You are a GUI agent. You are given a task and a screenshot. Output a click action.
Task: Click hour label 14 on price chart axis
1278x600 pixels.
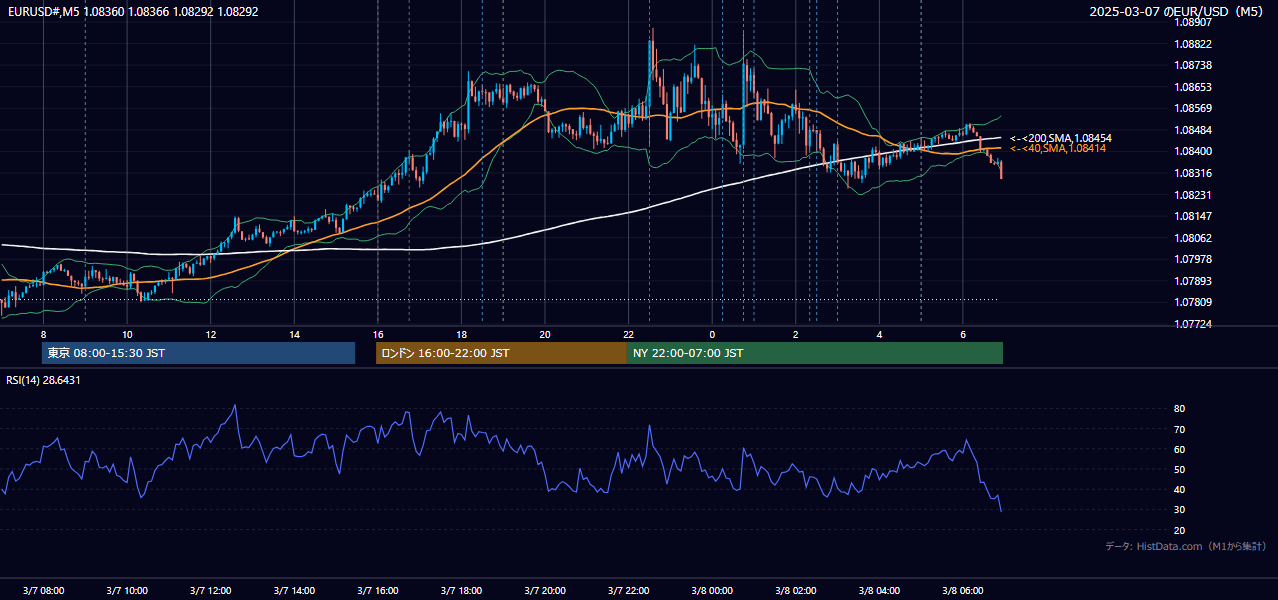[x=294, y=334]
